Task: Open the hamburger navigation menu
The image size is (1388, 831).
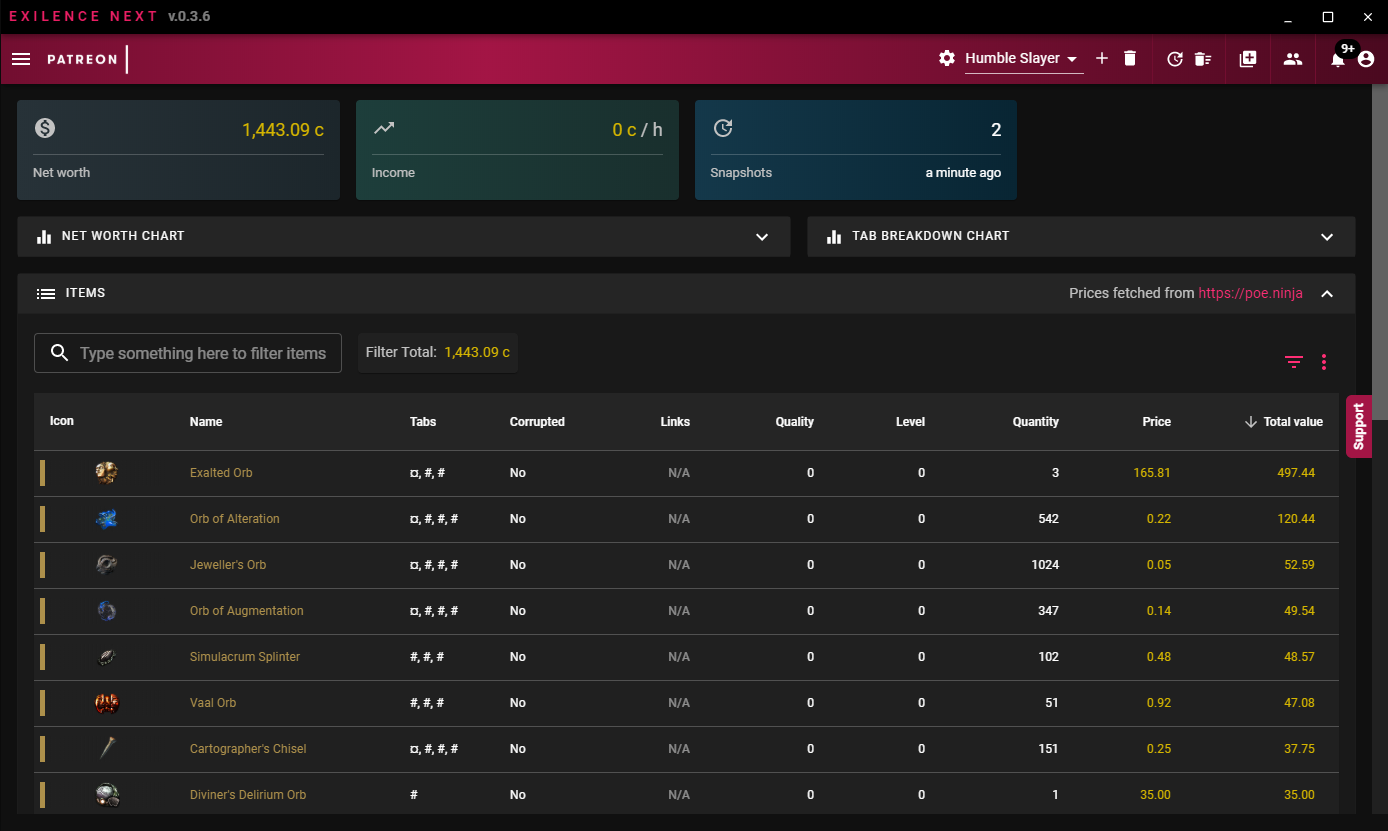Action: 21,59
